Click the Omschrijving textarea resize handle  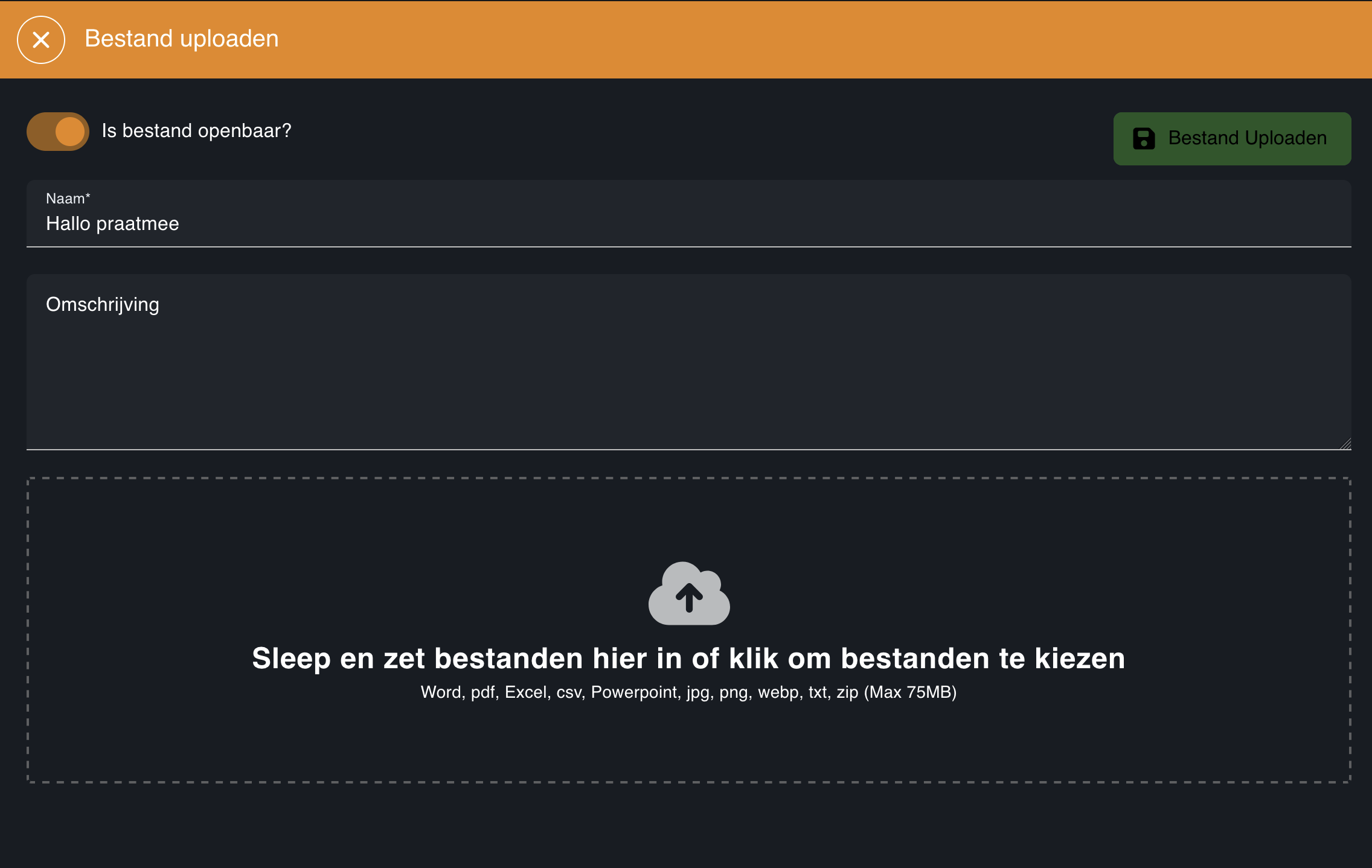coord(1345,444)
